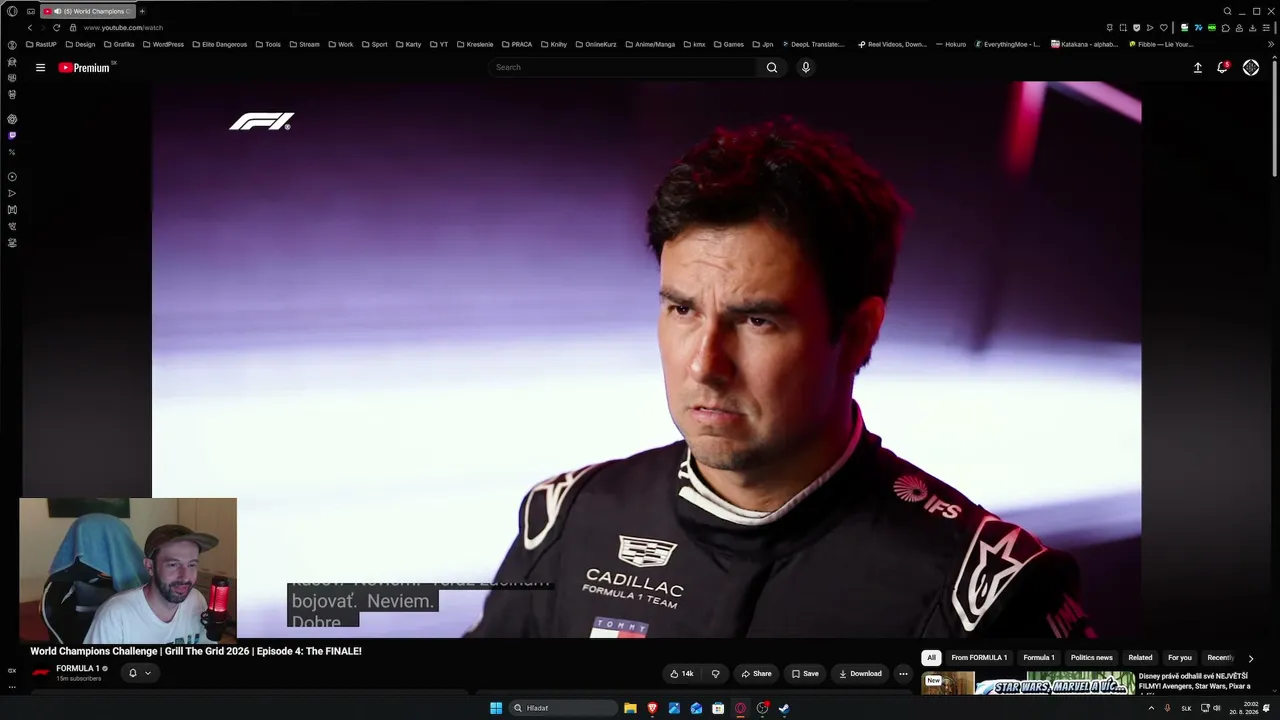Download the video
1280x720 pixels.
860,674
